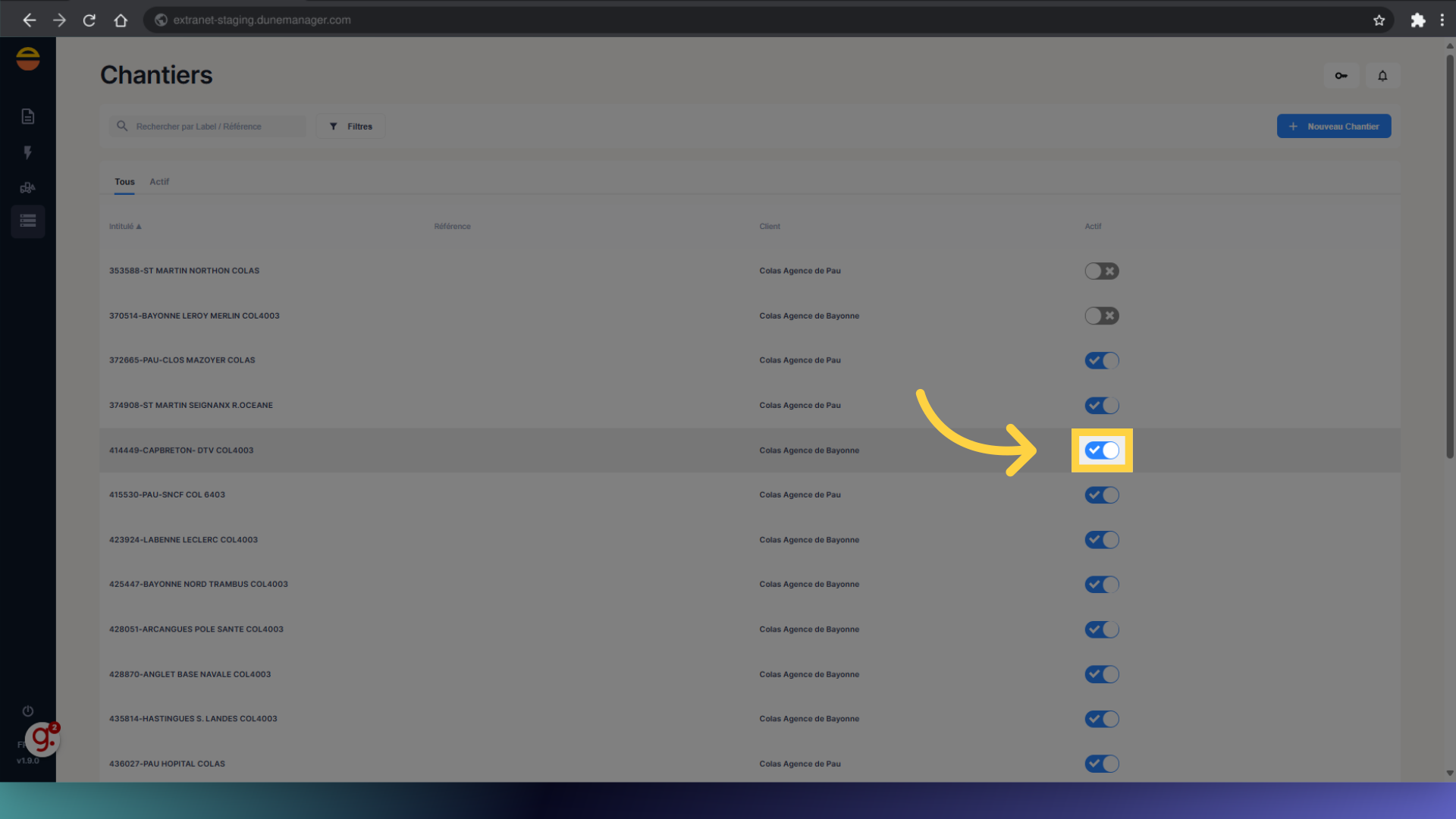This screenshot has width=1456, height=819.
Task: Click the Dune Manager logo in sidebar
Action: click(x=28, y=58)
